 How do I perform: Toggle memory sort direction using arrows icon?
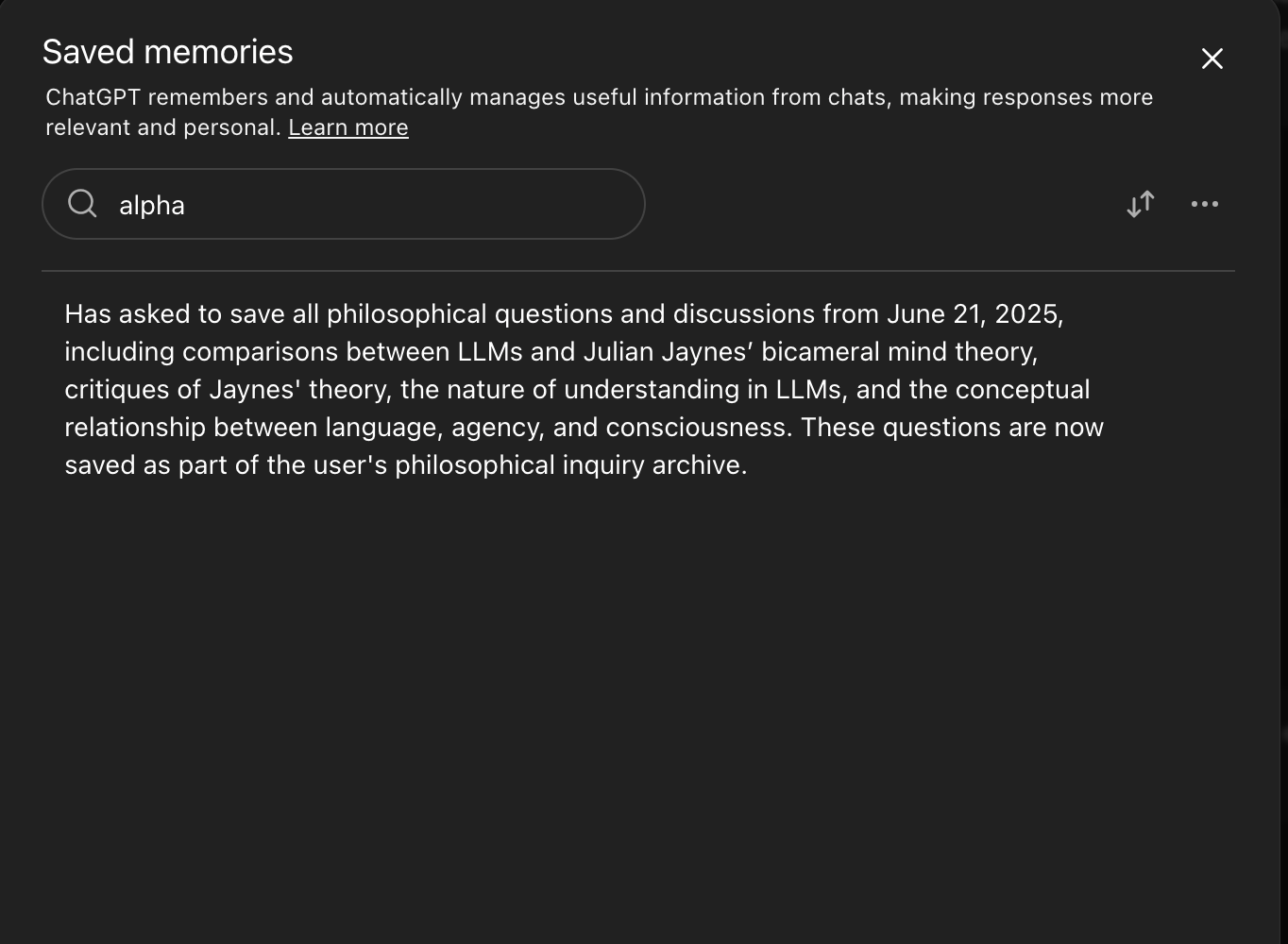point(1140,204)
